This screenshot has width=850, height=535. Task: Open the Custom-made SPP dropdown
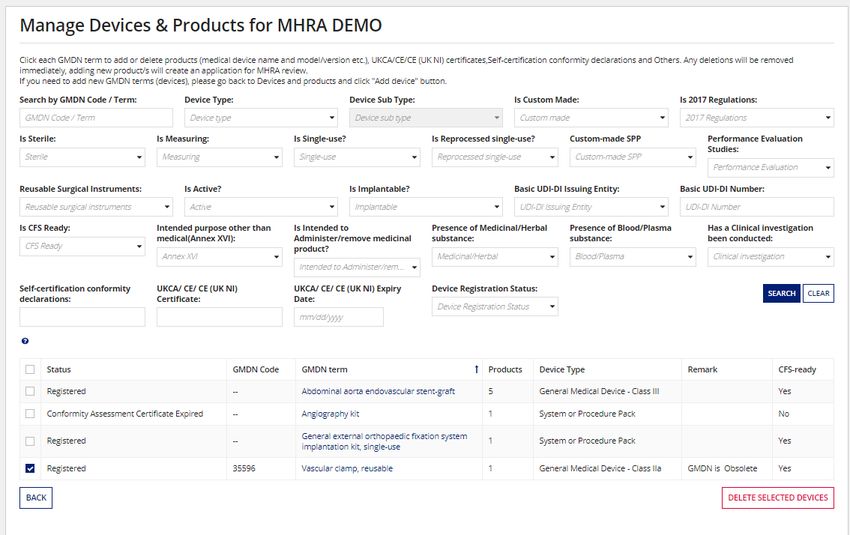coord(633,157)
